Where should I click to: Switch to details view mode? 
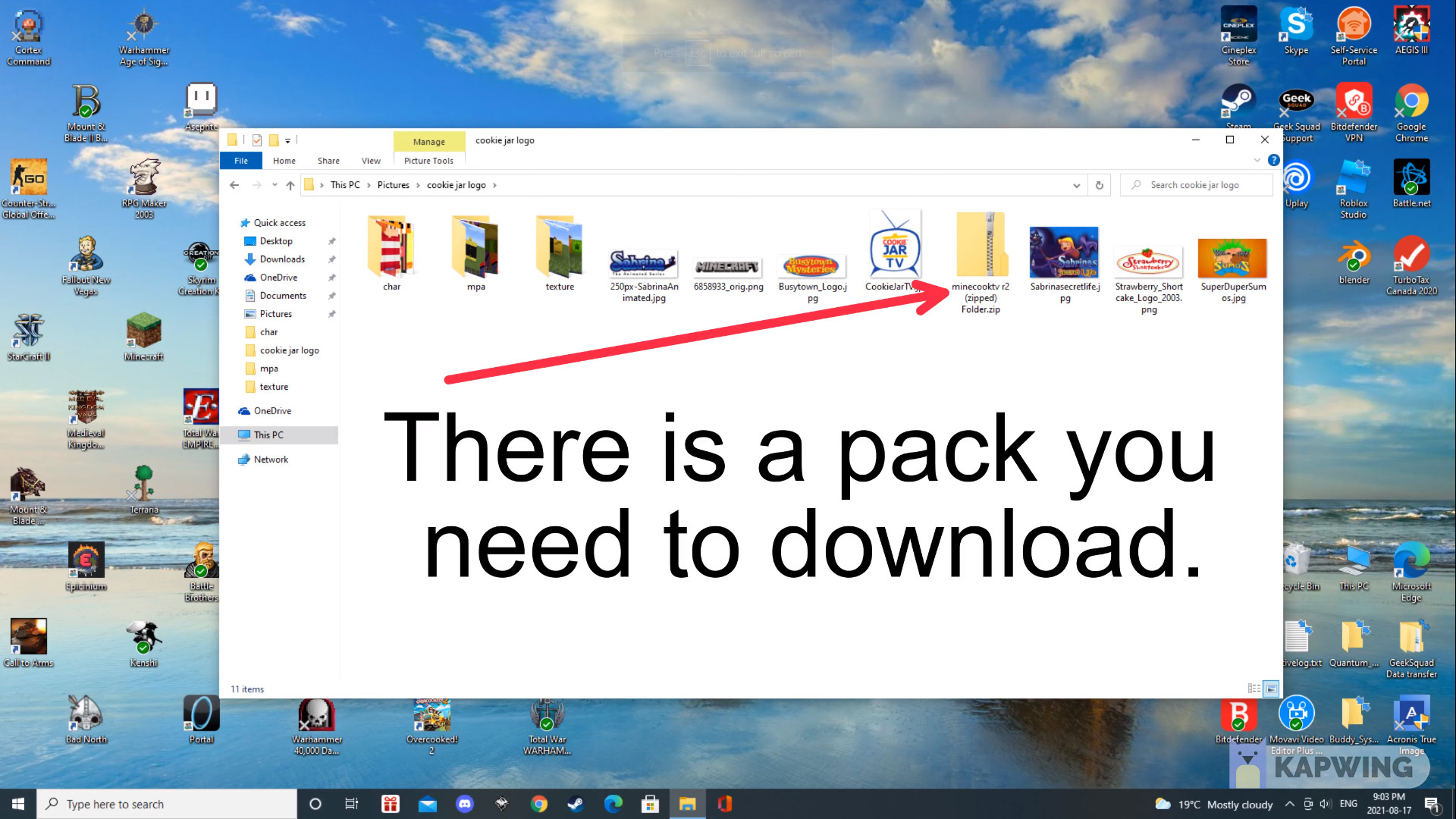[x=1254, y=689]
